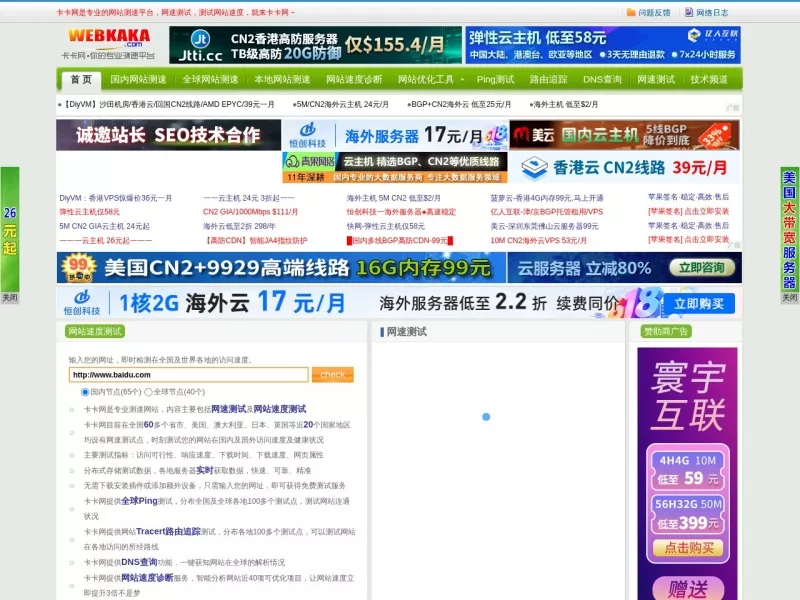
Task: Click the 诚邀站长 SEO技术合作 banner
Action: [168, 135]
